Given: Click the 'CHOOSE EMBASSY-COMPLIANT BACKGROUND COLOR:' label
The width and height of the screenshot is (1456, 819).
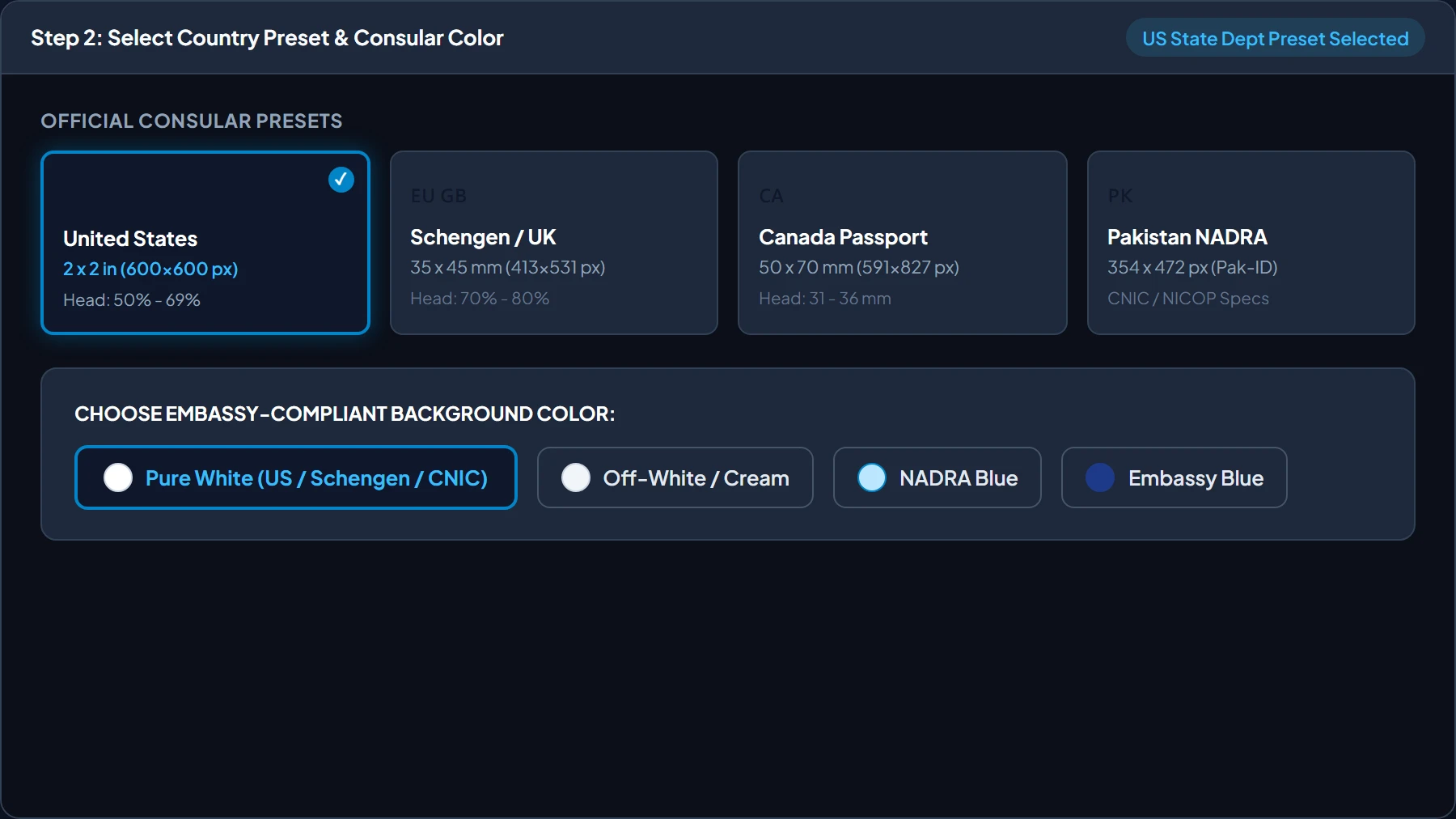Looking at the screenshot, I should [x=345, y=414].
